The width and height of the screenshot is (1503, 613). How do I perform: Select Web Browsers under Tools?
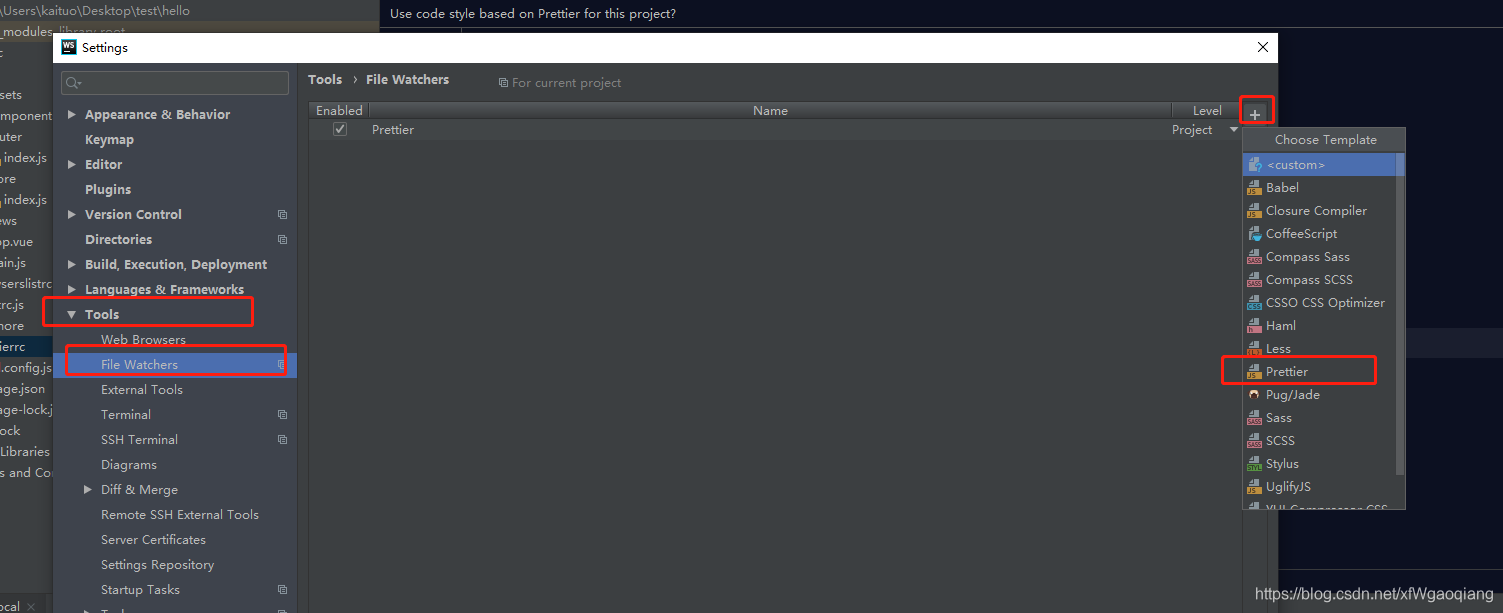pos(143,339)
